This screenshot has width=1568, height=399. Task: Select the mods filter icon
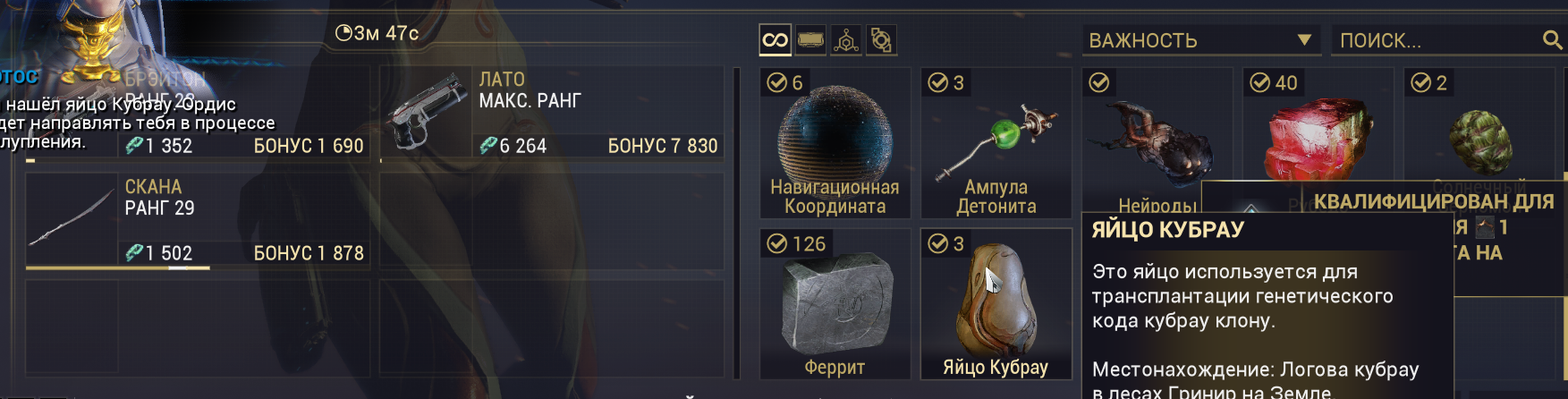[x=810, y=40]
